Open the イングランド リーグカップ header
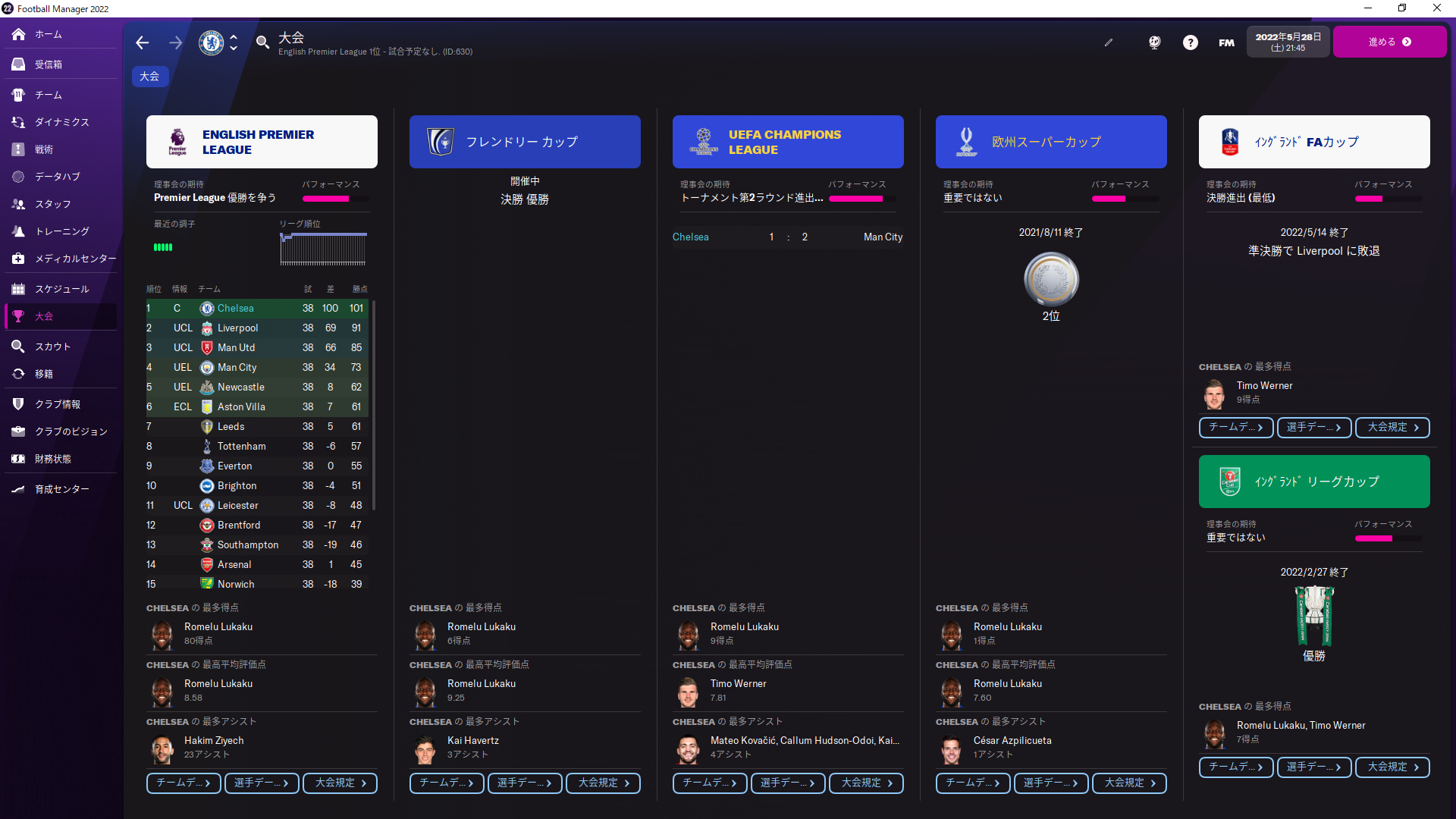Screen dimensions: 1456x819 (x=1314, y=482)
